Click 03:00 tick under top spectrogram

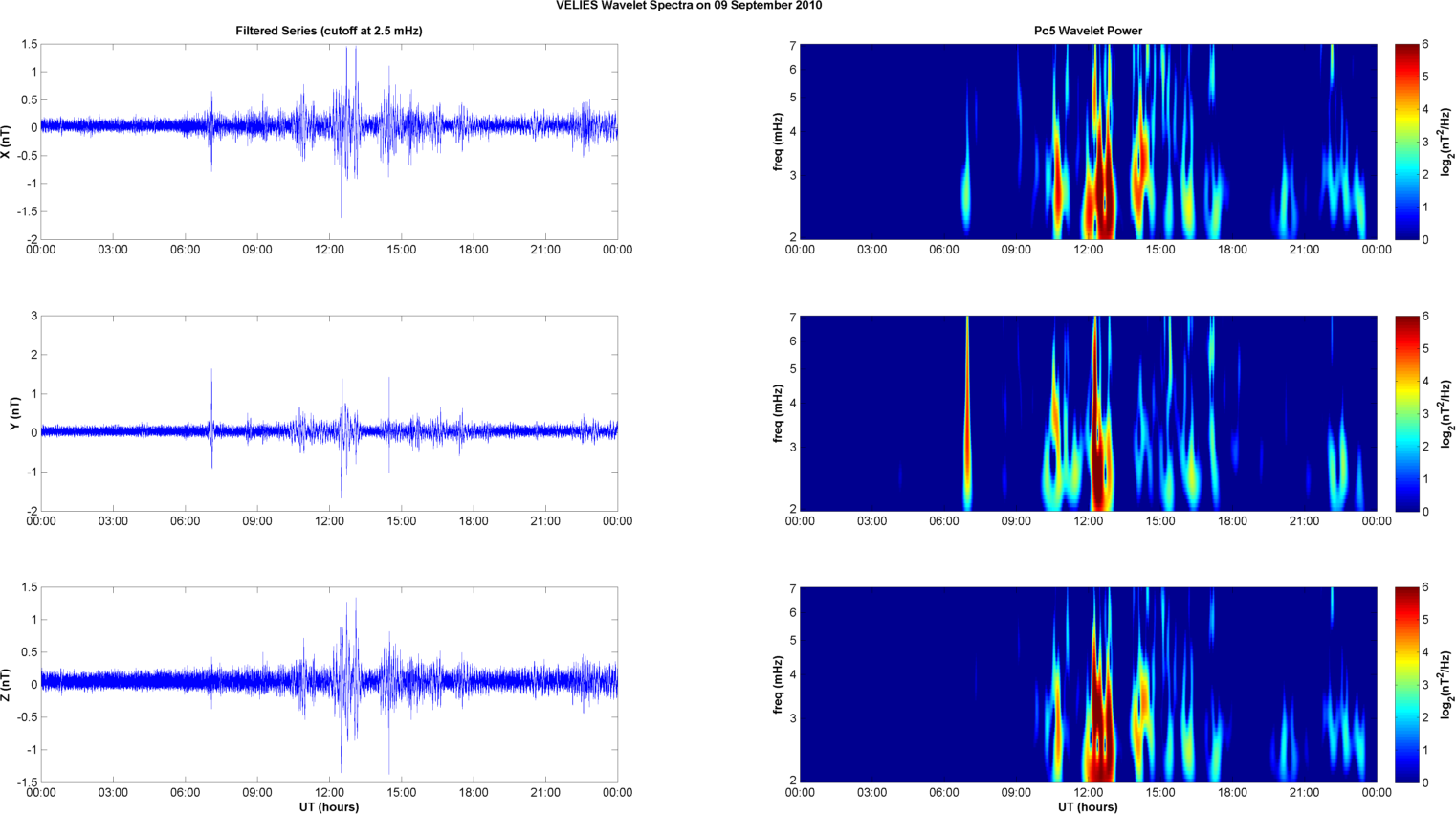(x=871, y=250)
